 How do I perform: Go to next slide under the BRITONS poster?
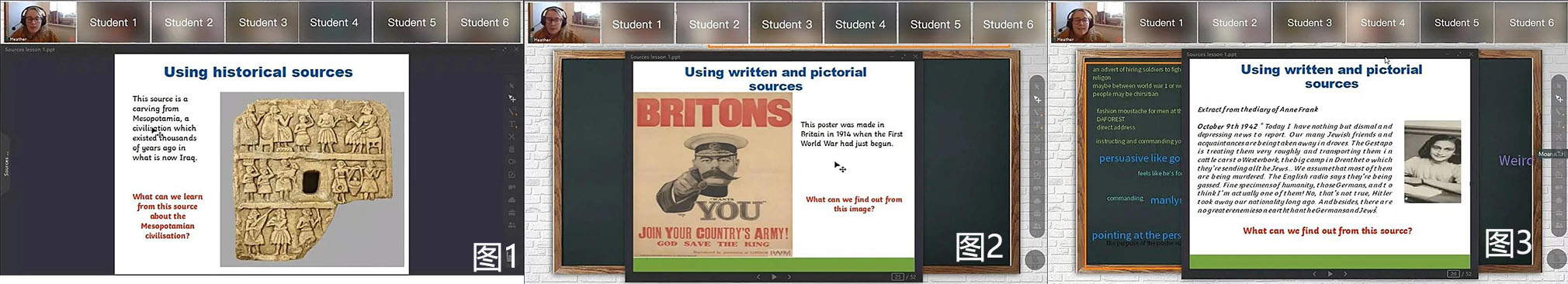789,277
